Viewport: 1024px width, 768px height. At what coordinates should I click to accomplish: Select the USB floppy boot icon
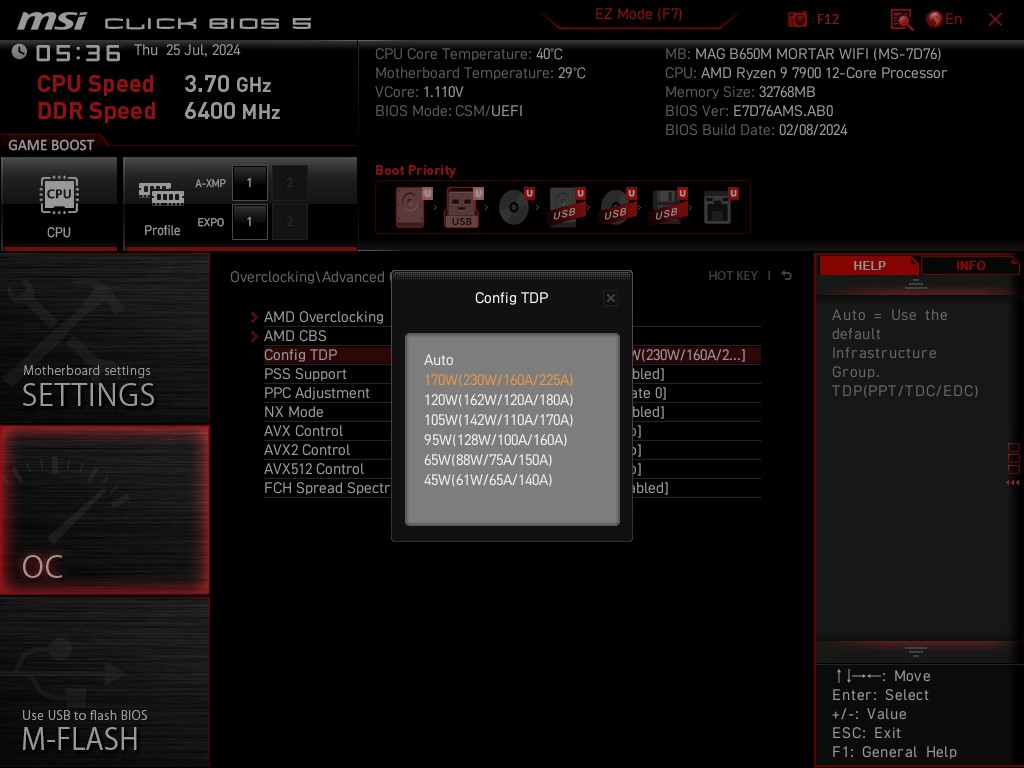tap(668, 207)
